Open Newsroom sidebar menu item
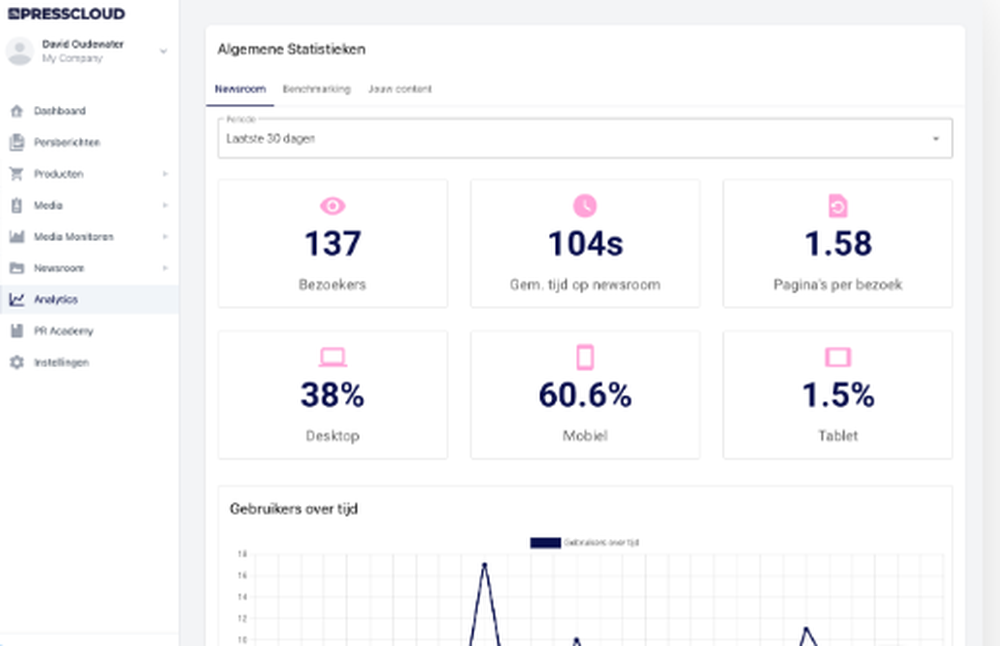This screenshot has width=1000, height=646. pos(89,268)
